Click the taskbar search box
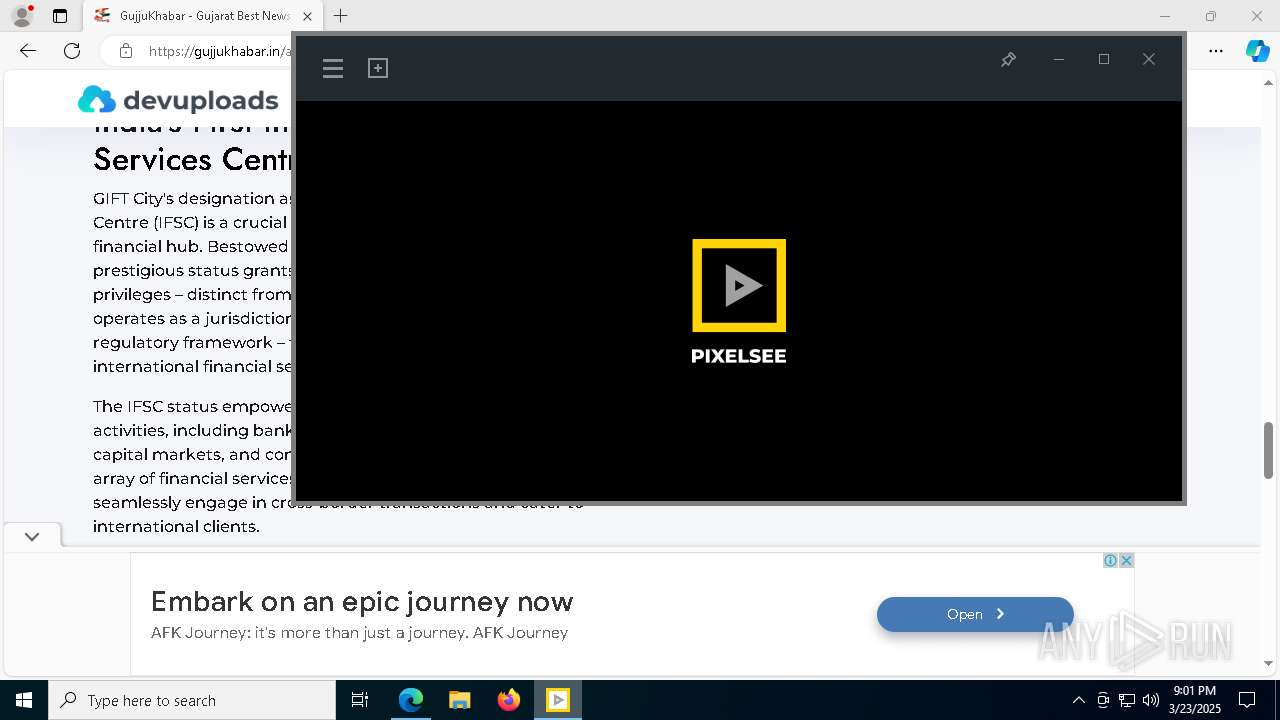The width and height of the screenshot is (1280, 720). pyautogui.click(x=192, y=700)
